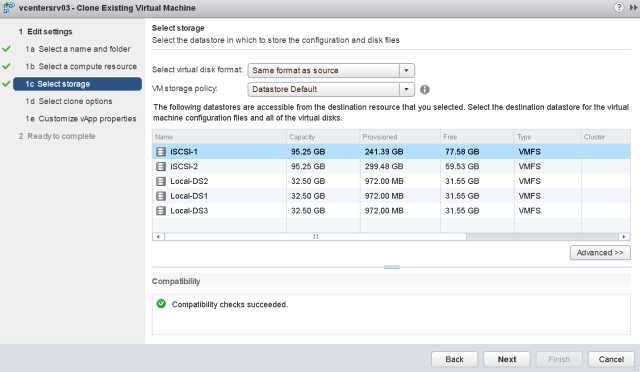Viewport: 640px width, 372px height.
Task: Click the Local-DS1 datastore icon
Action: tap(161, 196)
